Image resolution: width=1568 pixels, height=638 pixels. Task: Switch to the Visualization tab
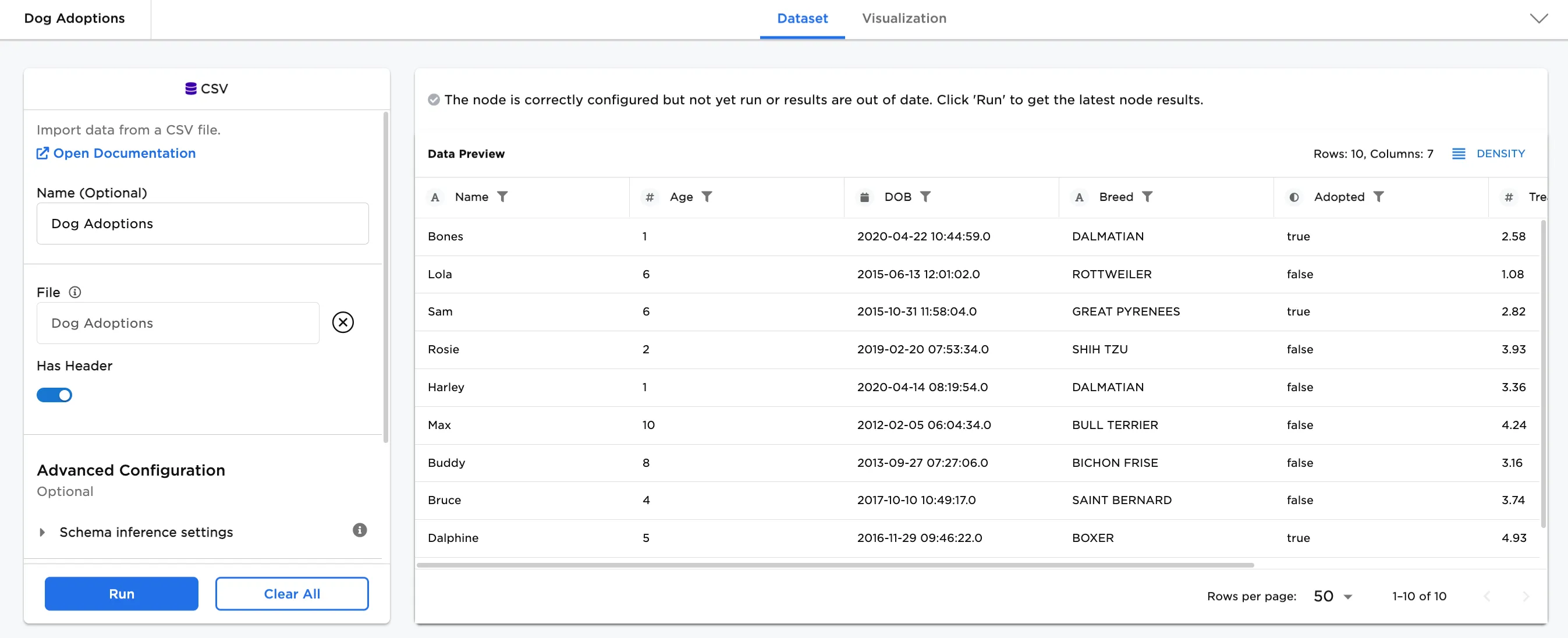(904, 18)
